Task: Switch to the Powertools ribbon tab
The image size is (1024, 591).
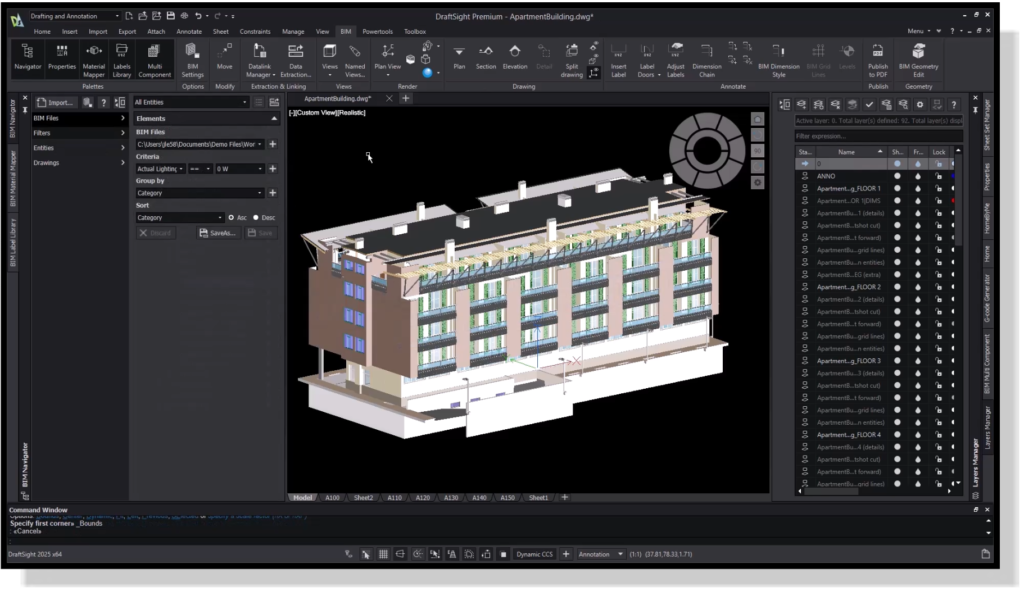Action: tap(377, 31)
